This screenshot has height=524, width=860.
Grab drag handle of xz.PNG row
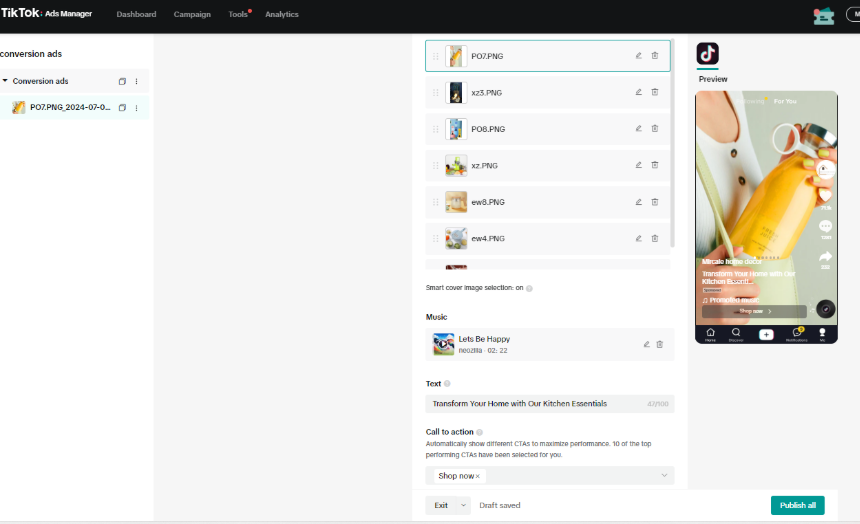click(x=435, y=165)
